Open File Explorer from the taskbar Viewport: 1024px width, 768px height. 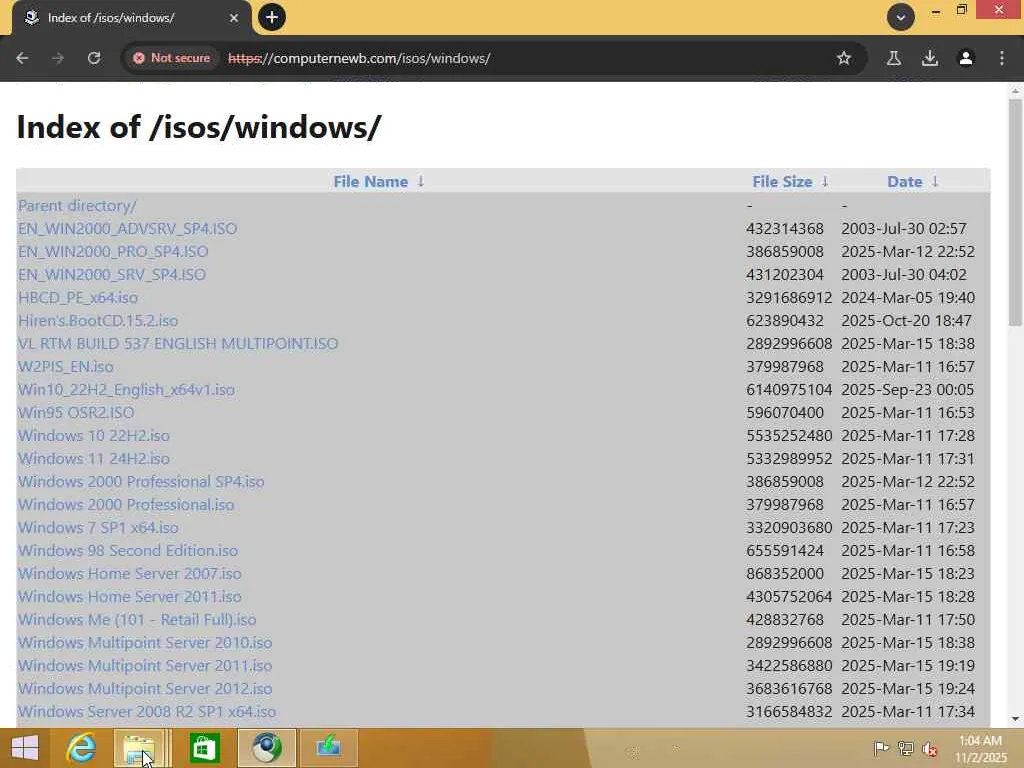[139, 748]
